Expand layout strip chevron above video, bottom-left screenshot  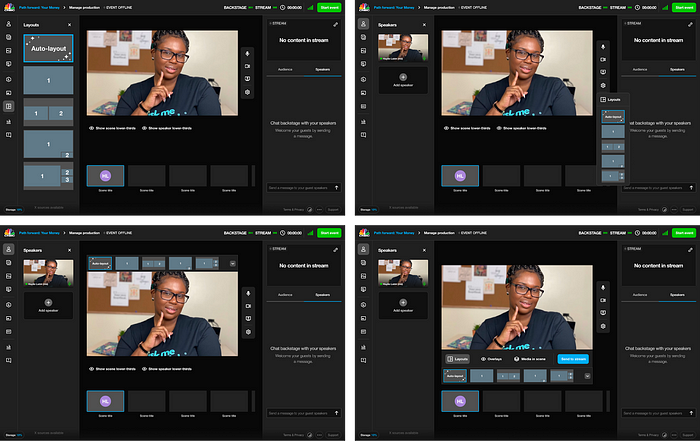tap(233, 264)
